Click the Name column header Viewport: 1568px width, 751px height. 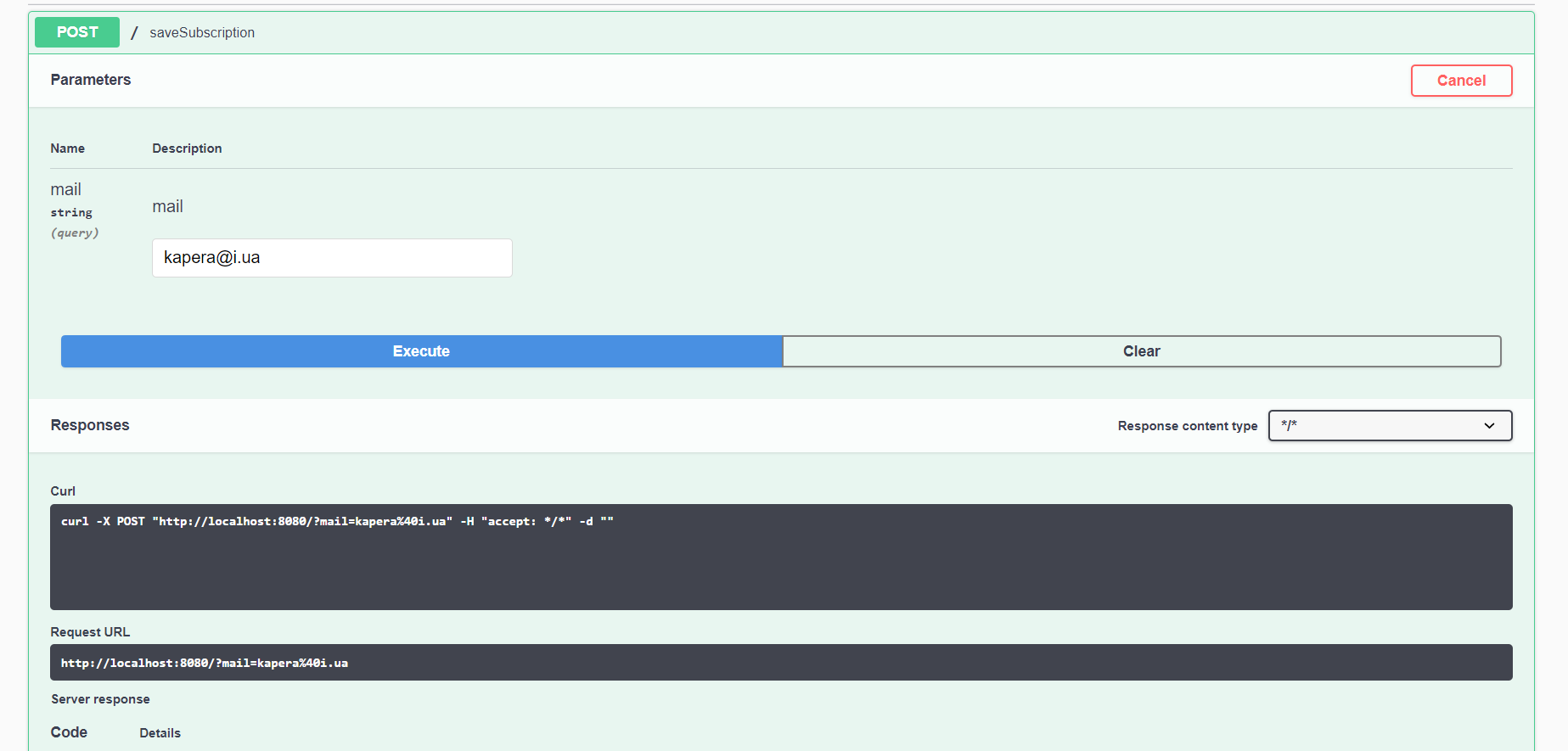pyautogui.click(x=68, y=149)
